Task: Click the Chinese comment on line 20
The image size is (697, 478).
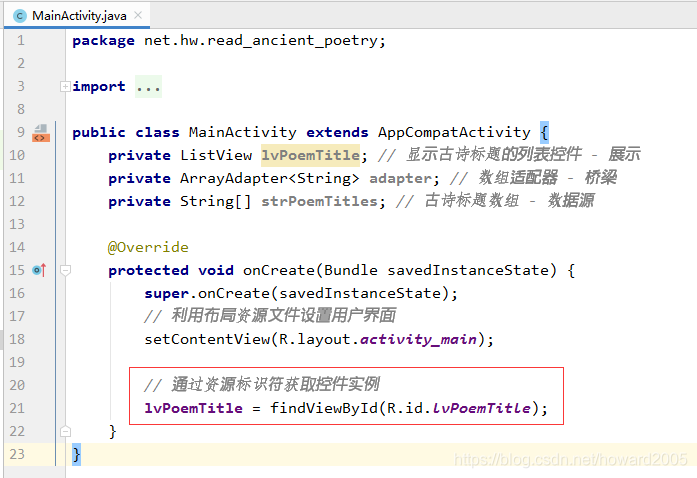Action: (261, 385)
